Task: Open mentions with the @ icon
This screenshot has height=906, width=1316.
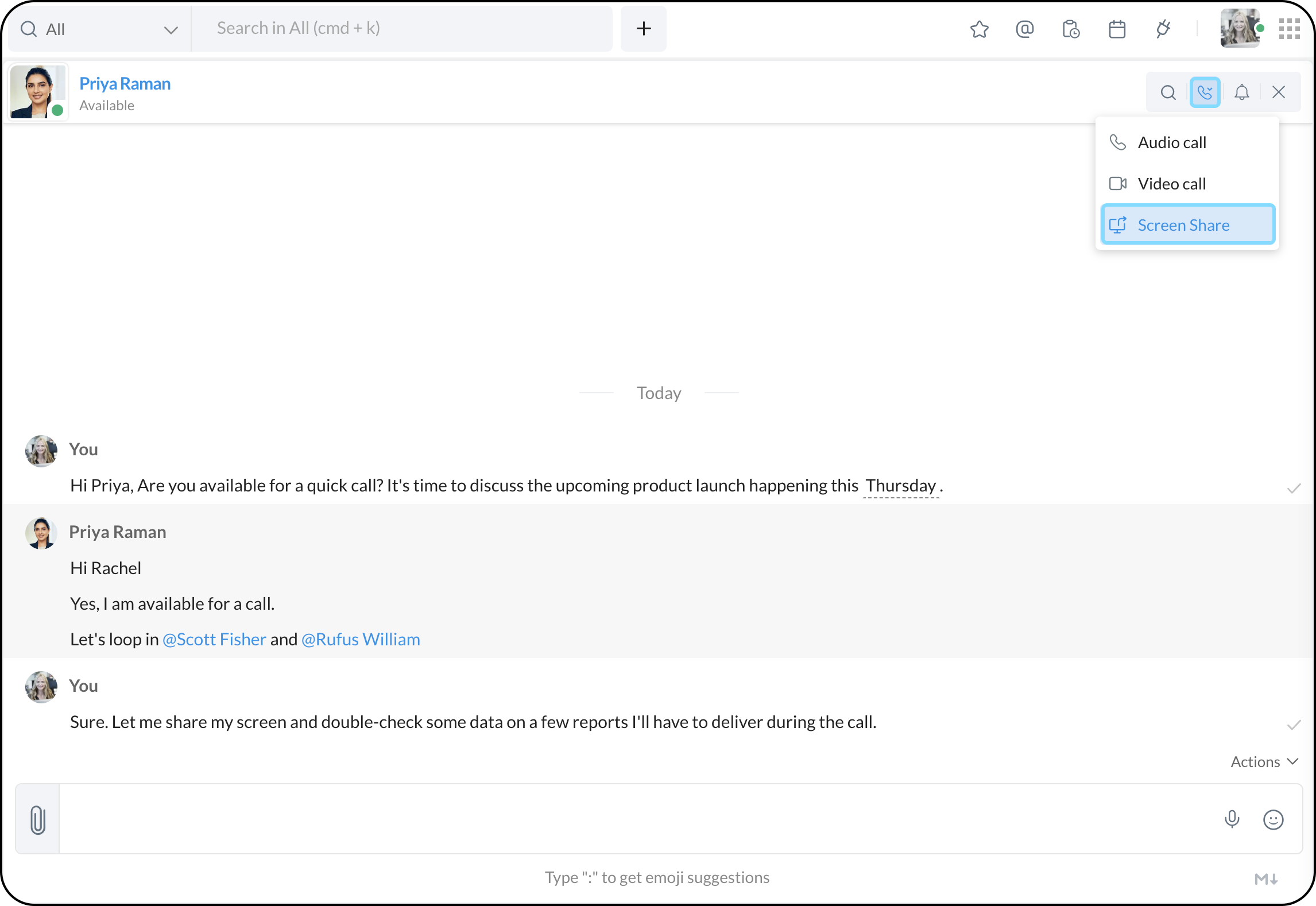Action: [x=1025, y=29]
